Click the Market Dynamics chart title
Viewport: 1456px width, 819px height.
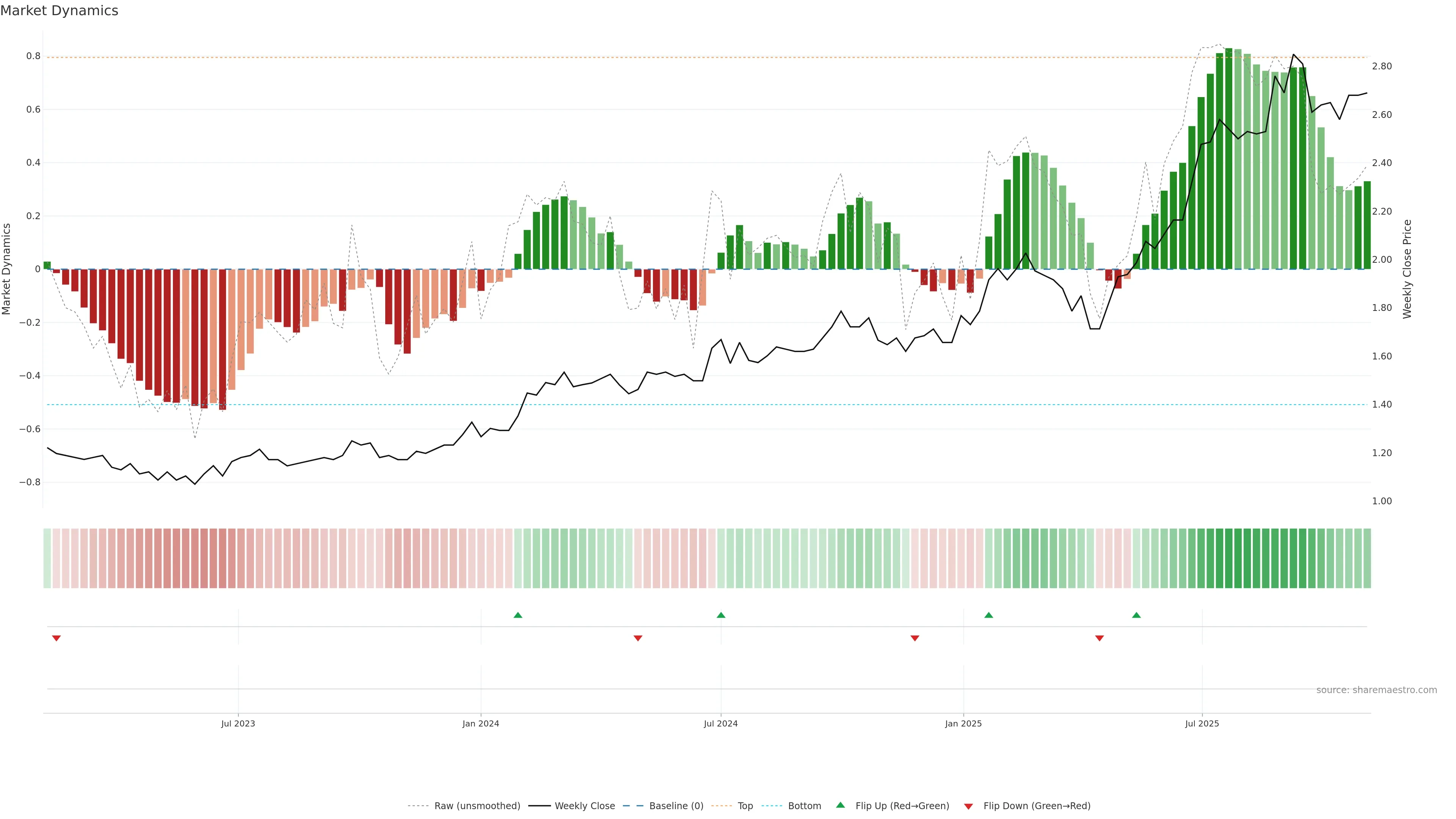tap(60, 11)
